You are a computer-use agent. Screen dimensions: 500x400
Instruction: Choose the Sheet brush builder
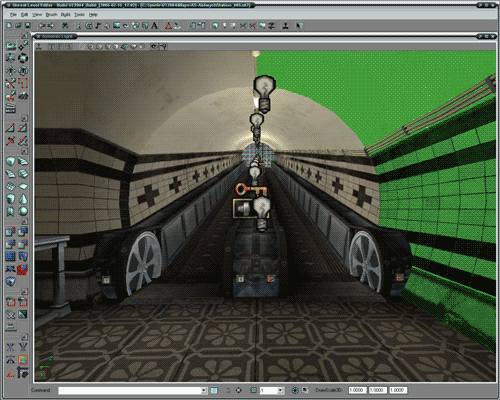pos(23,186)
